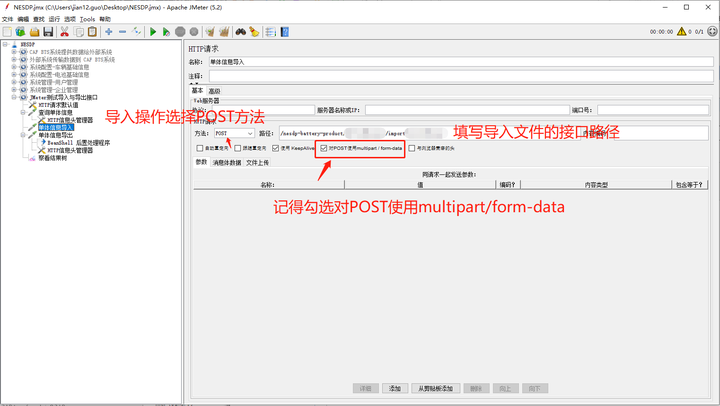The image size is (720, 406).
Task: Click the New test plan icon
Action: (x=7, y=32)
